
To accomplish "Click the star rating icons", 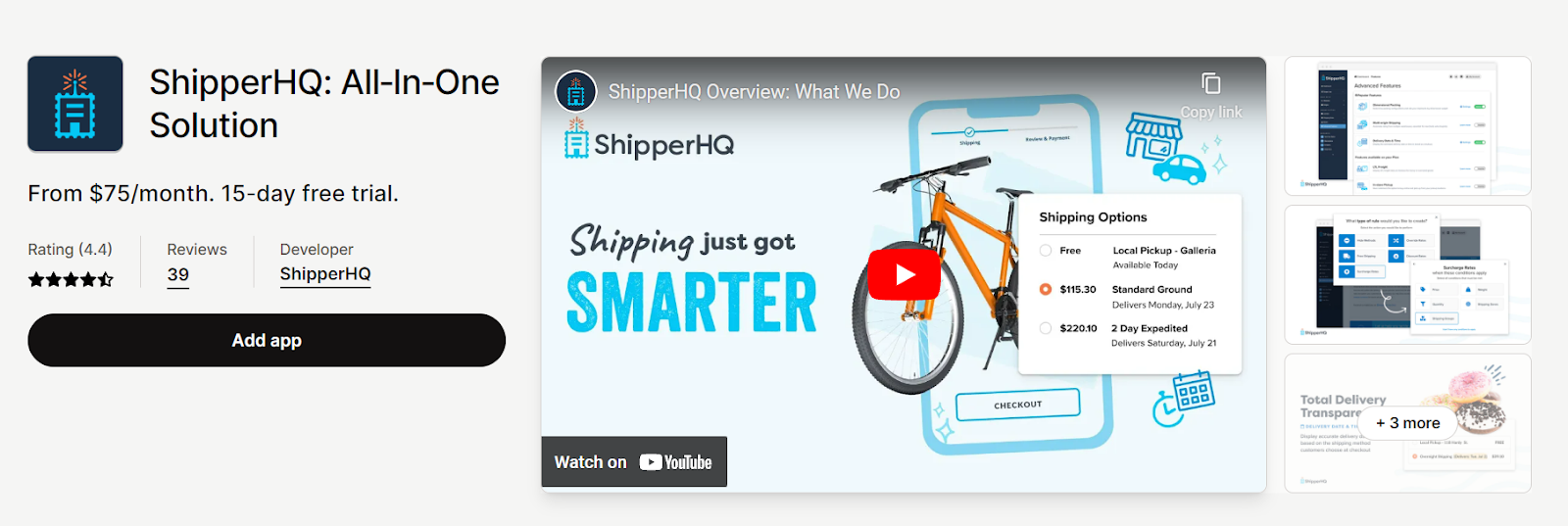I will click(71, 279).
